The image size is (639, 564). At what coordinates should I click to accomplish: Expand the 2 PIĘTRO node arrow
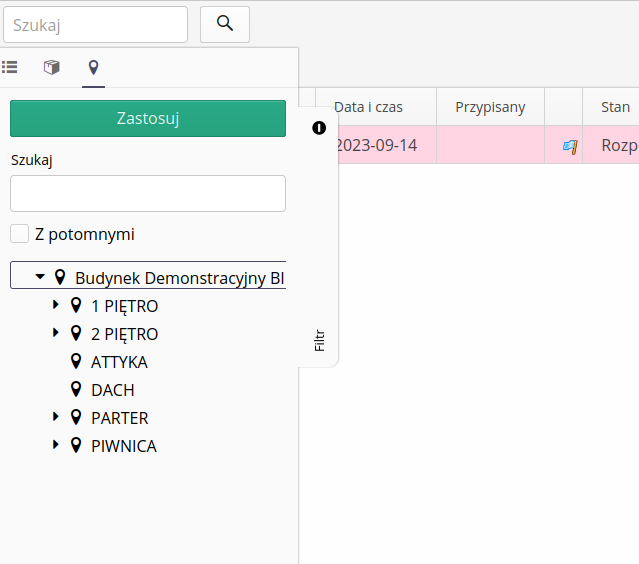click(56, 333)
